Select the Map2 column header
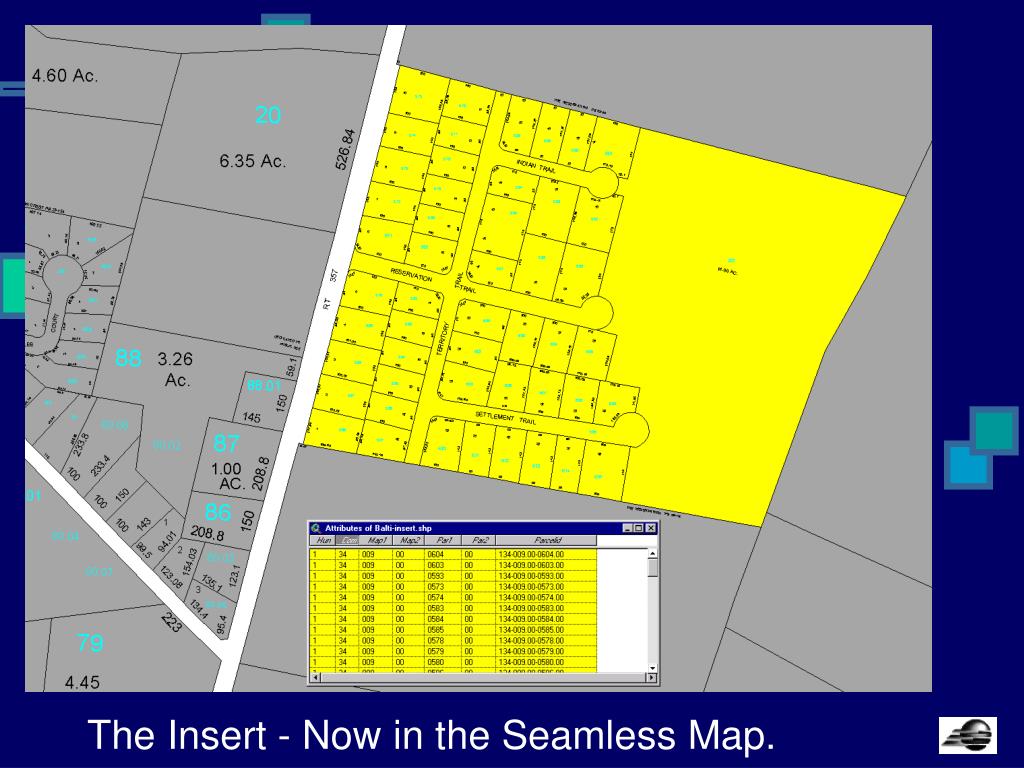 [x=410, y=541]
